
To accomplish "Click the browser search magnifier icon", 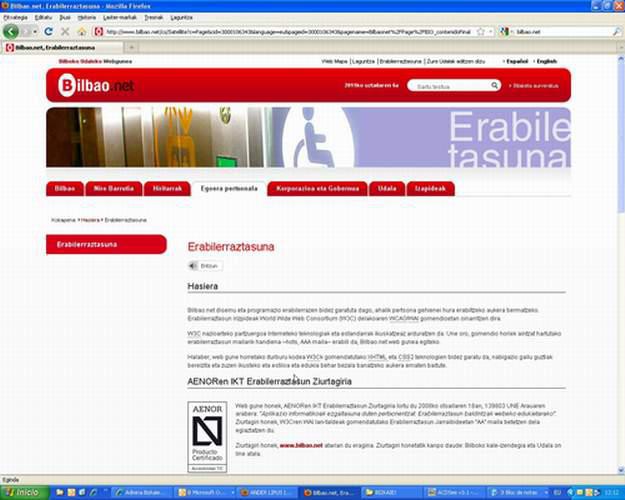I will pos(616,31).
